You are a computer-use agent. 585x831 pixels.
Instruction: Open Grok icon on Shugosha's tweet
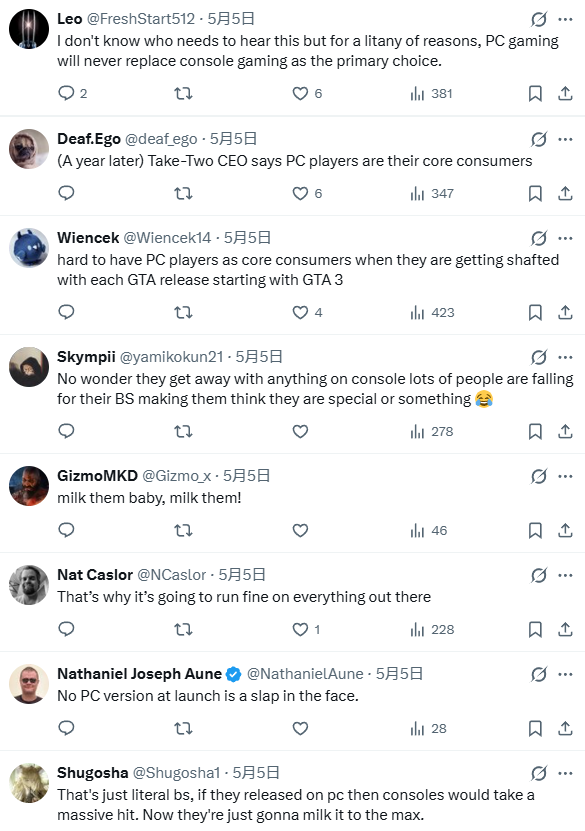click(539, 773)
